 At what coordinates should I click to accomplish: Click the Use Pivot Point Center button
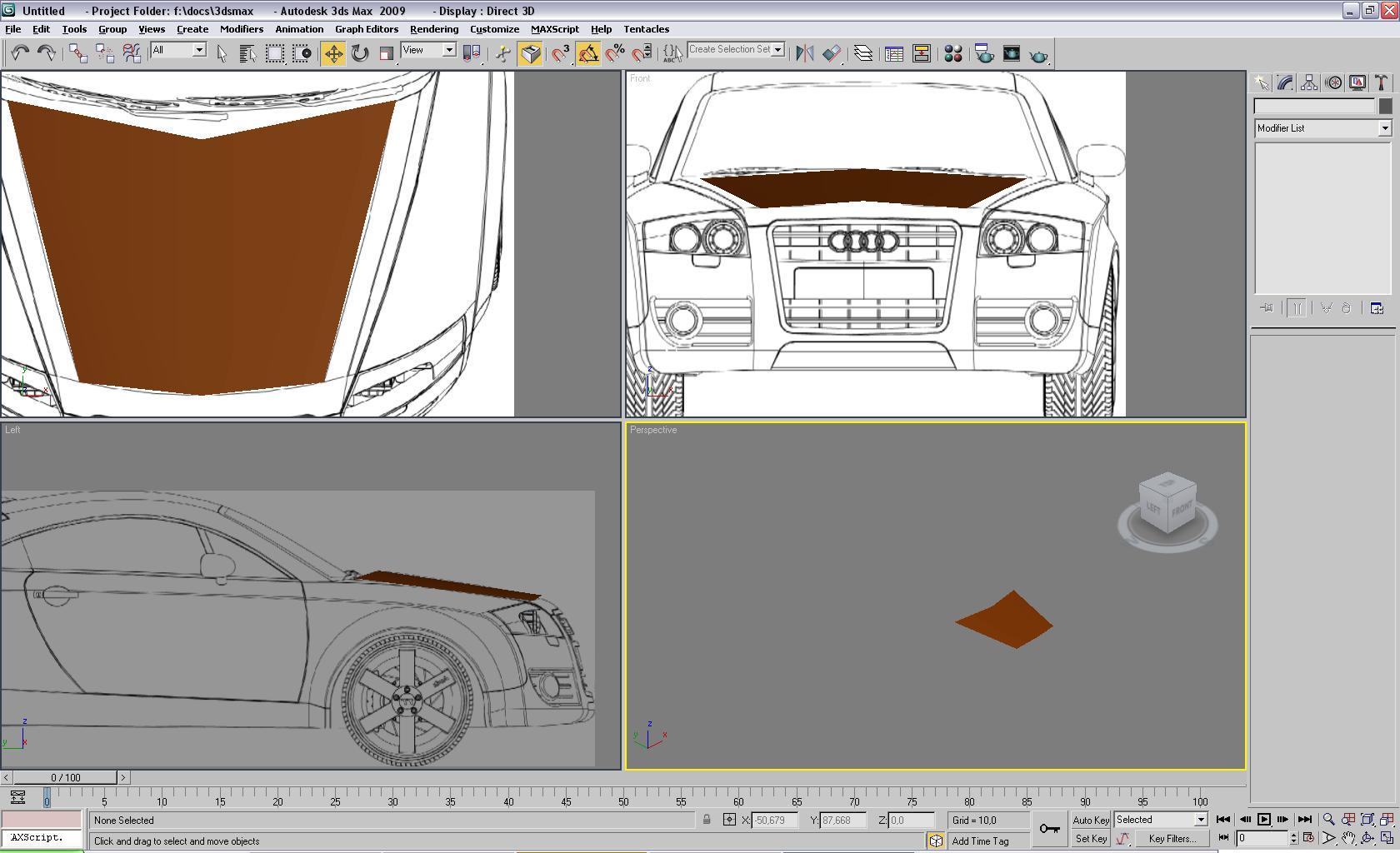point(472,53)
